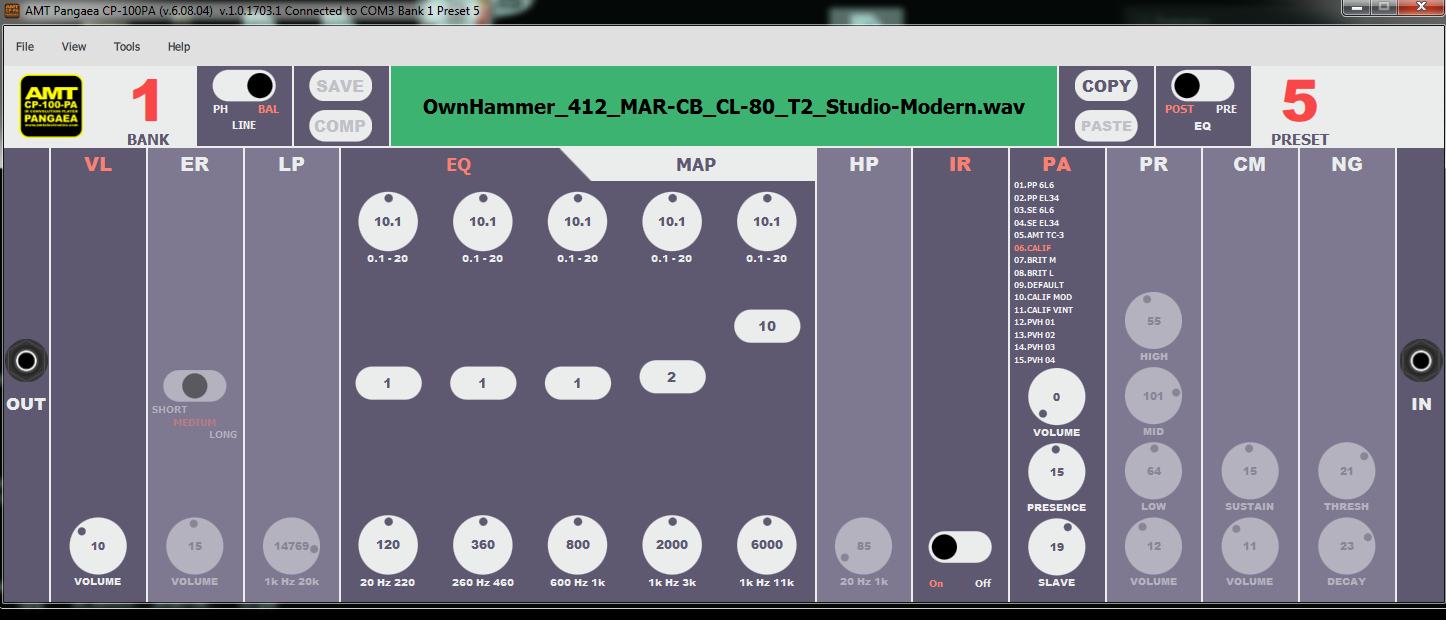Select 10.CALIF MOD power amp type

(x=1041, y=297)
